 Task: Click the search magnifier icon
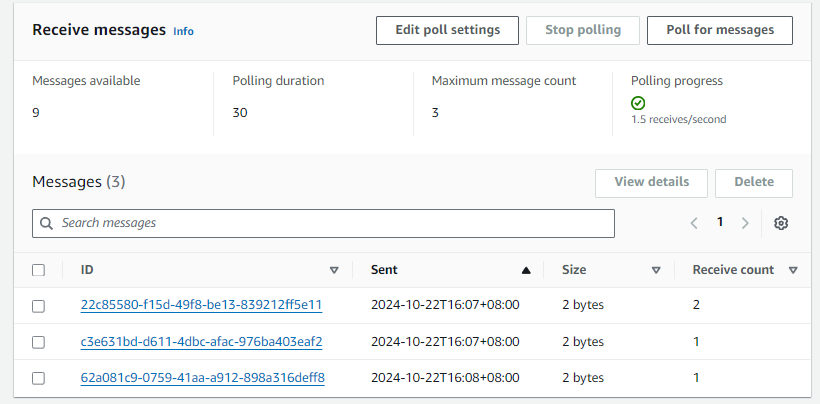47,223
